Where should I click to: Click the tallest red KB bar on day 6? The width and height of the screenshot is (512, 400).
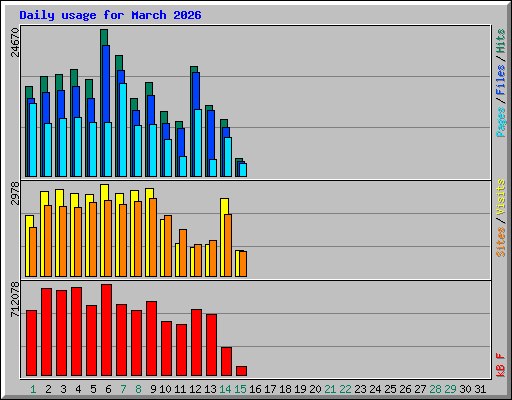click(x=106, y=330)
